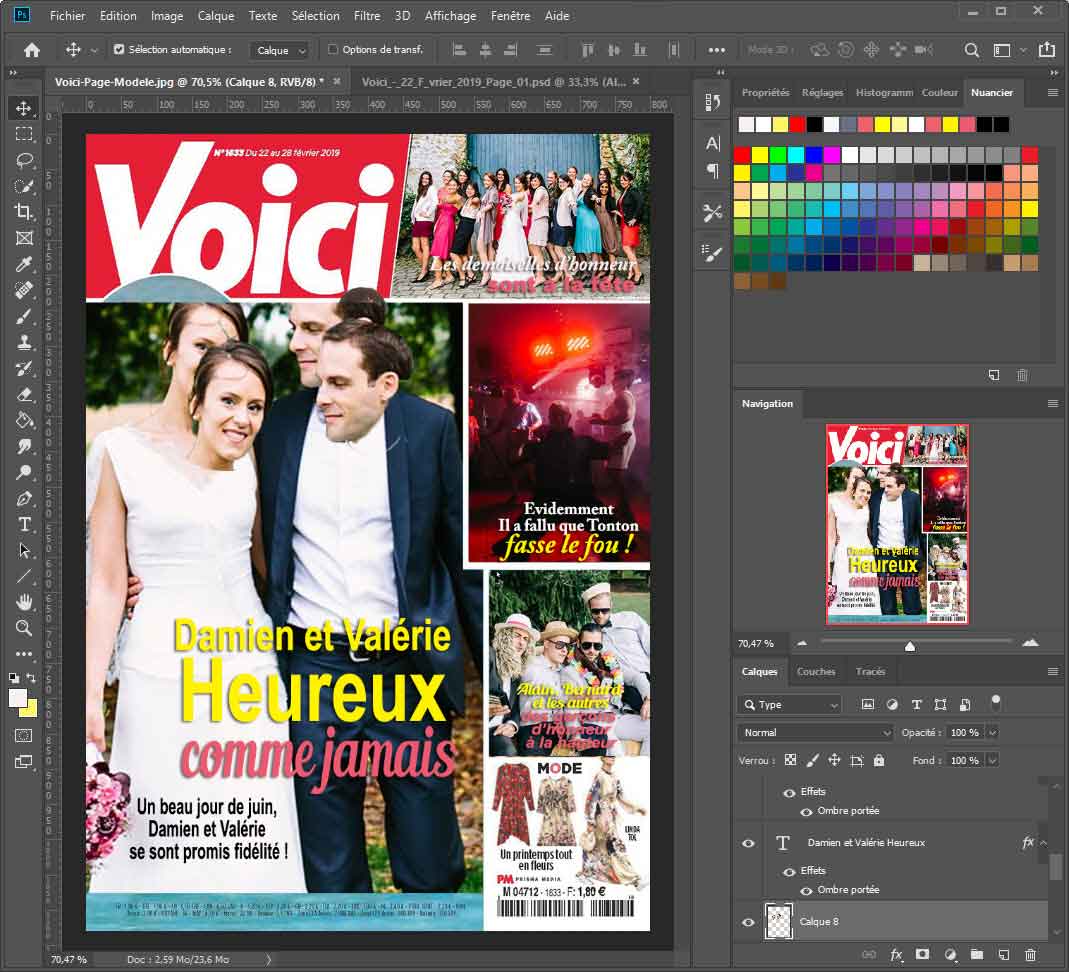Activate the Hand tool
The image size is (1069, 972).
24,602
